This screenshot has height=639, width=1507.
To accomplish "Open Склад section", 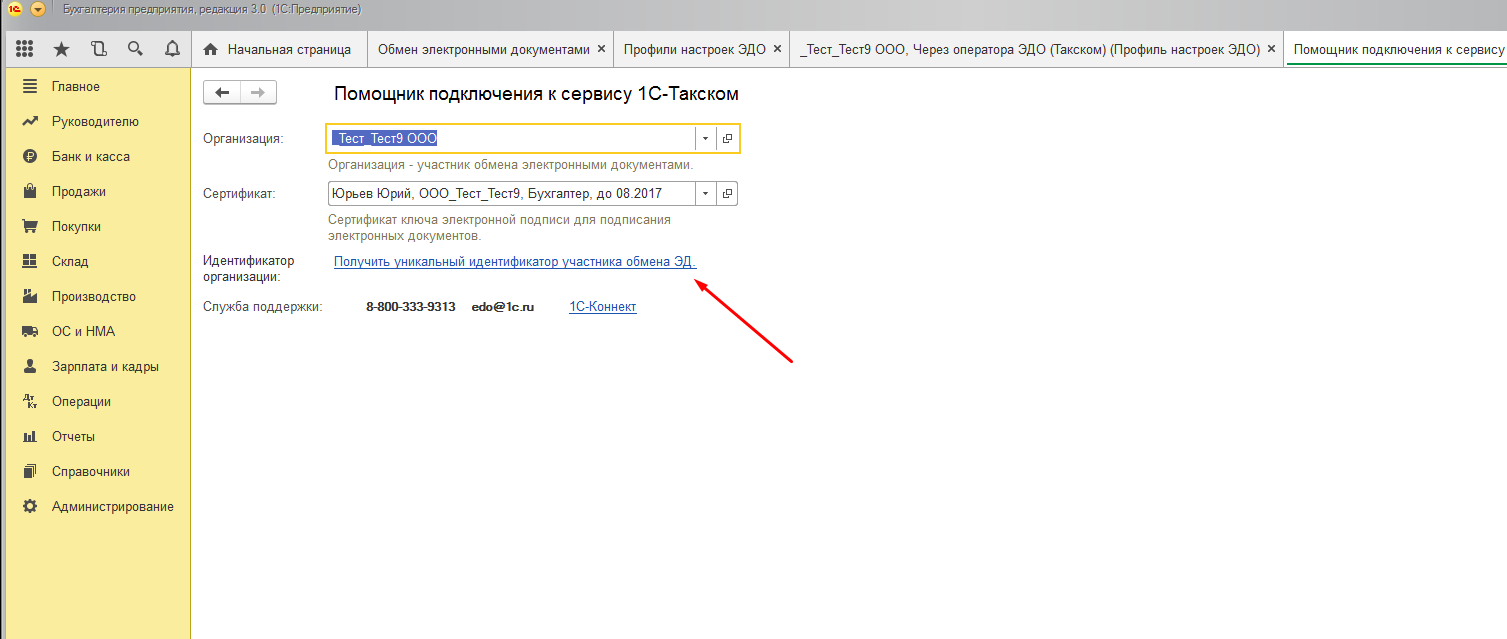I will pyautogui.click(x=97, y=262).
